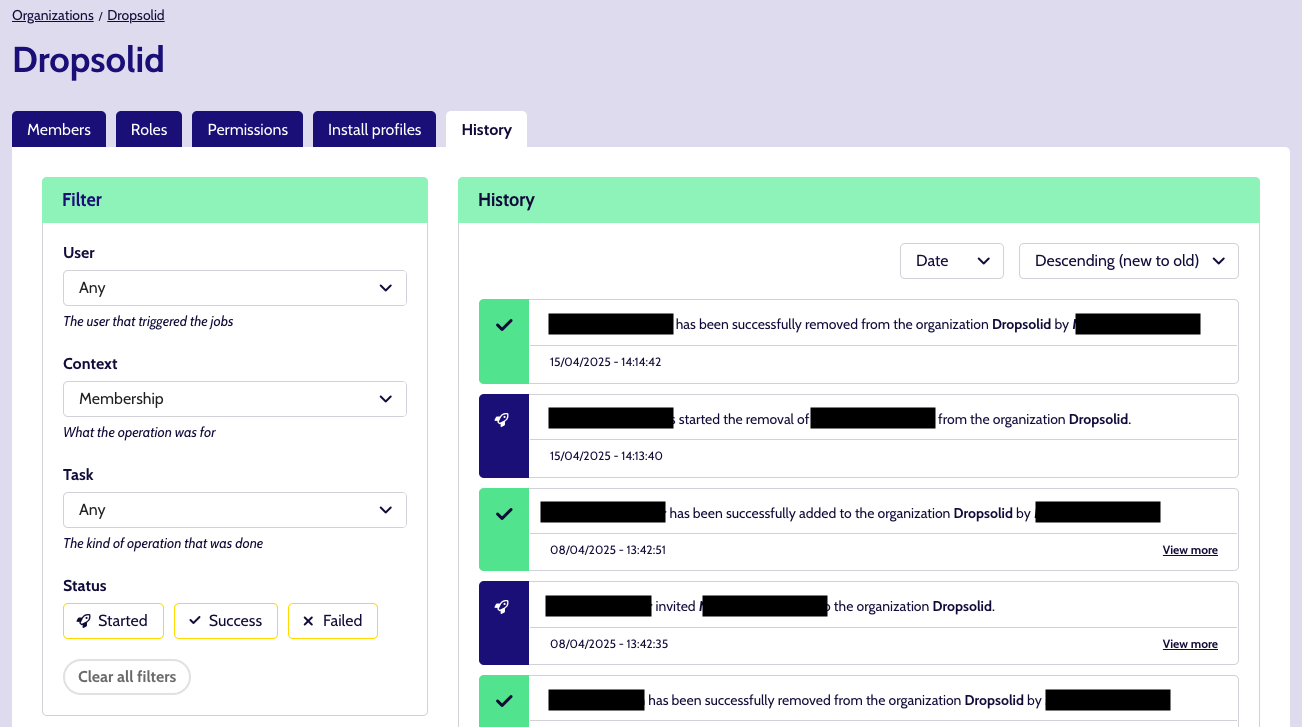This screenshot has height=727, width=1302.
Task: Toggle the Failed status filter
Action: pyautogui.click(x=332, y=621)
